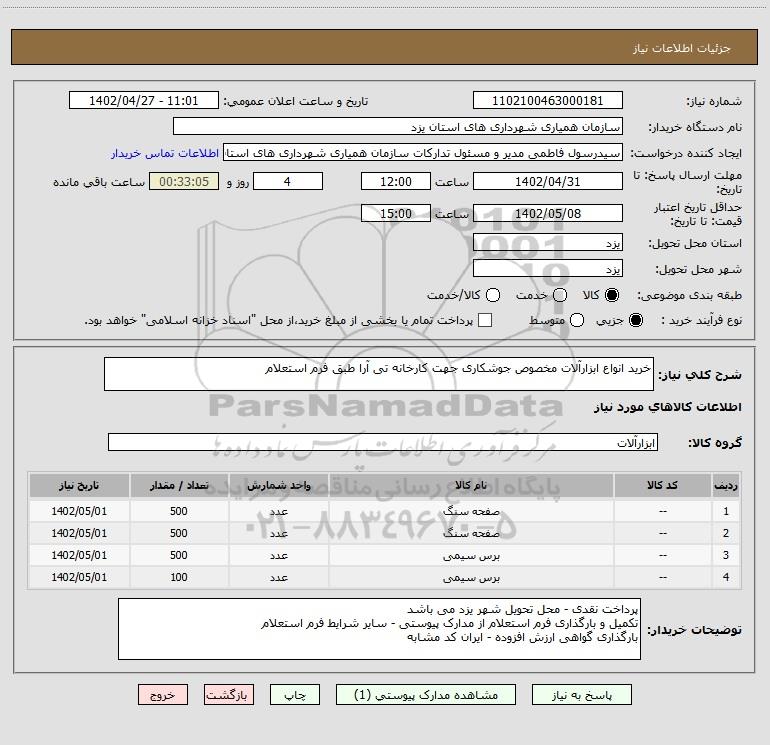770x745 pixels.
Task: Click the goods group field ابزارآلات
Action: (383, 442)
